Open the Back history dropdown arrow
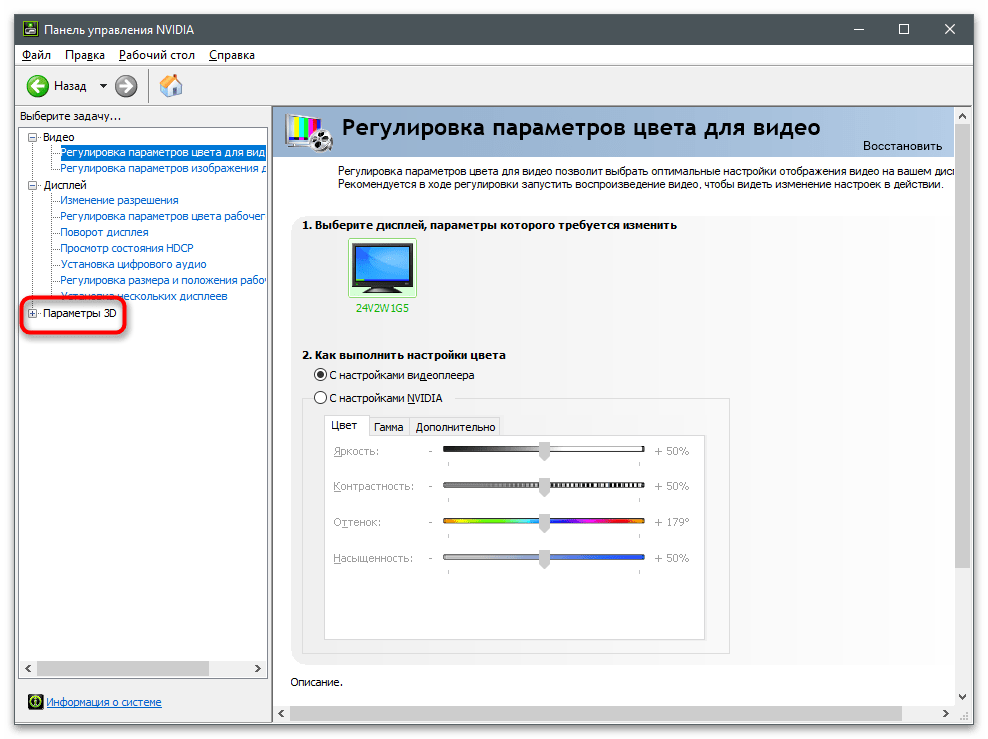Screen dimensions: 988x739 pyautogui.click(x=103, y=86)
